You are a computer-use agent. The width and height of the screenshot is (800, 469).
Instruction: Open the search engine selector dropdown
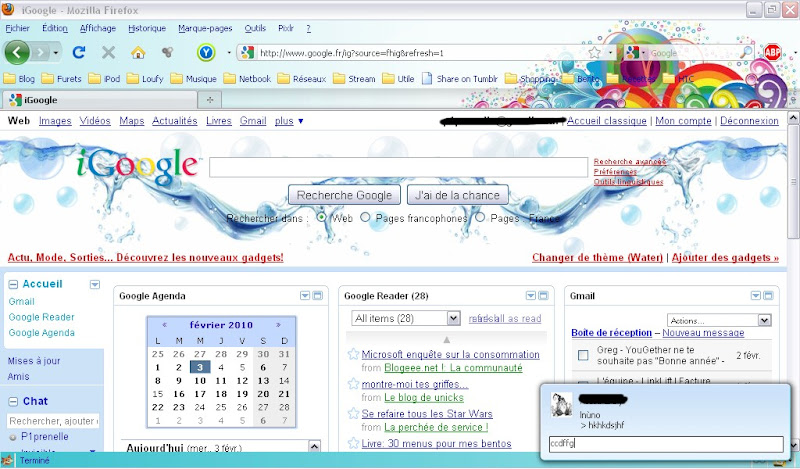tap(636, 52)
